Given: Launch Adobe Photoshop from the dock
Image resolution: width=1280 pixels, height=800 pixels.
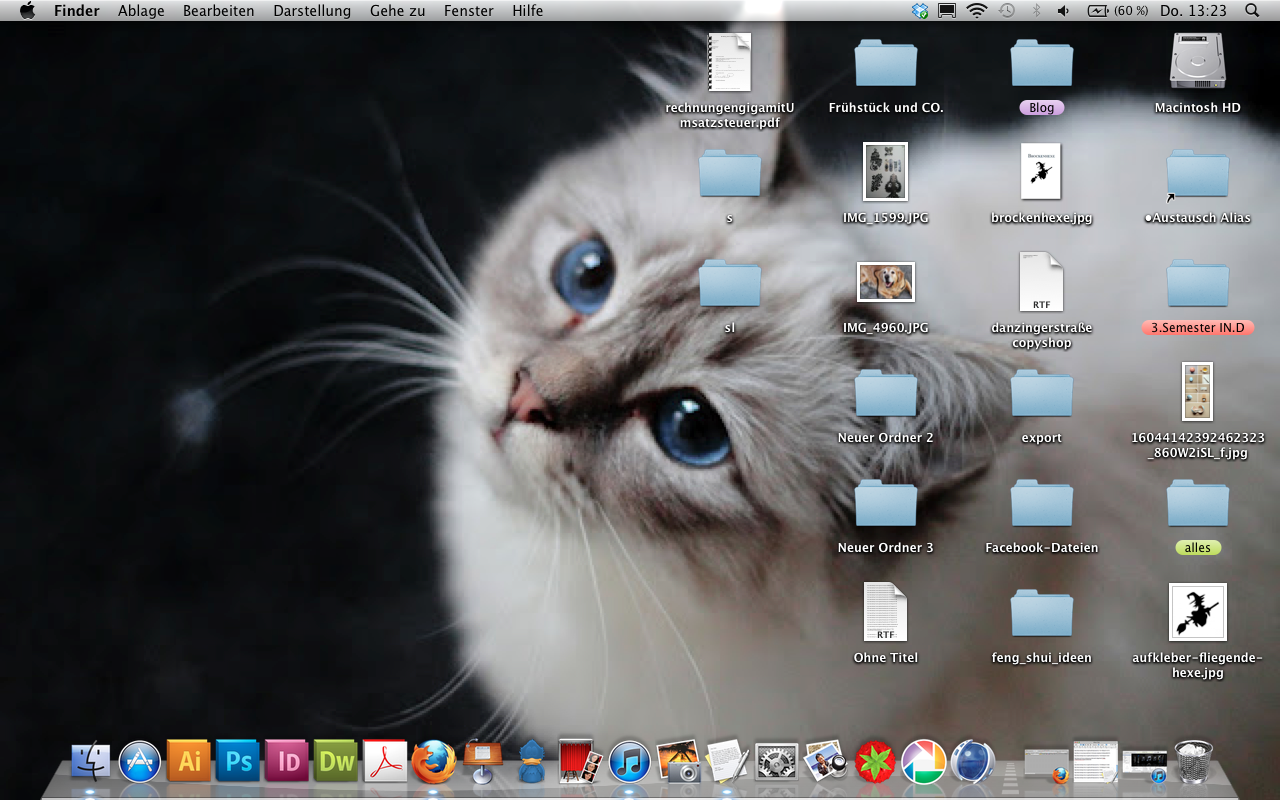Looking at the screenshot, I should pyautogui.click(x=238, y=762).
